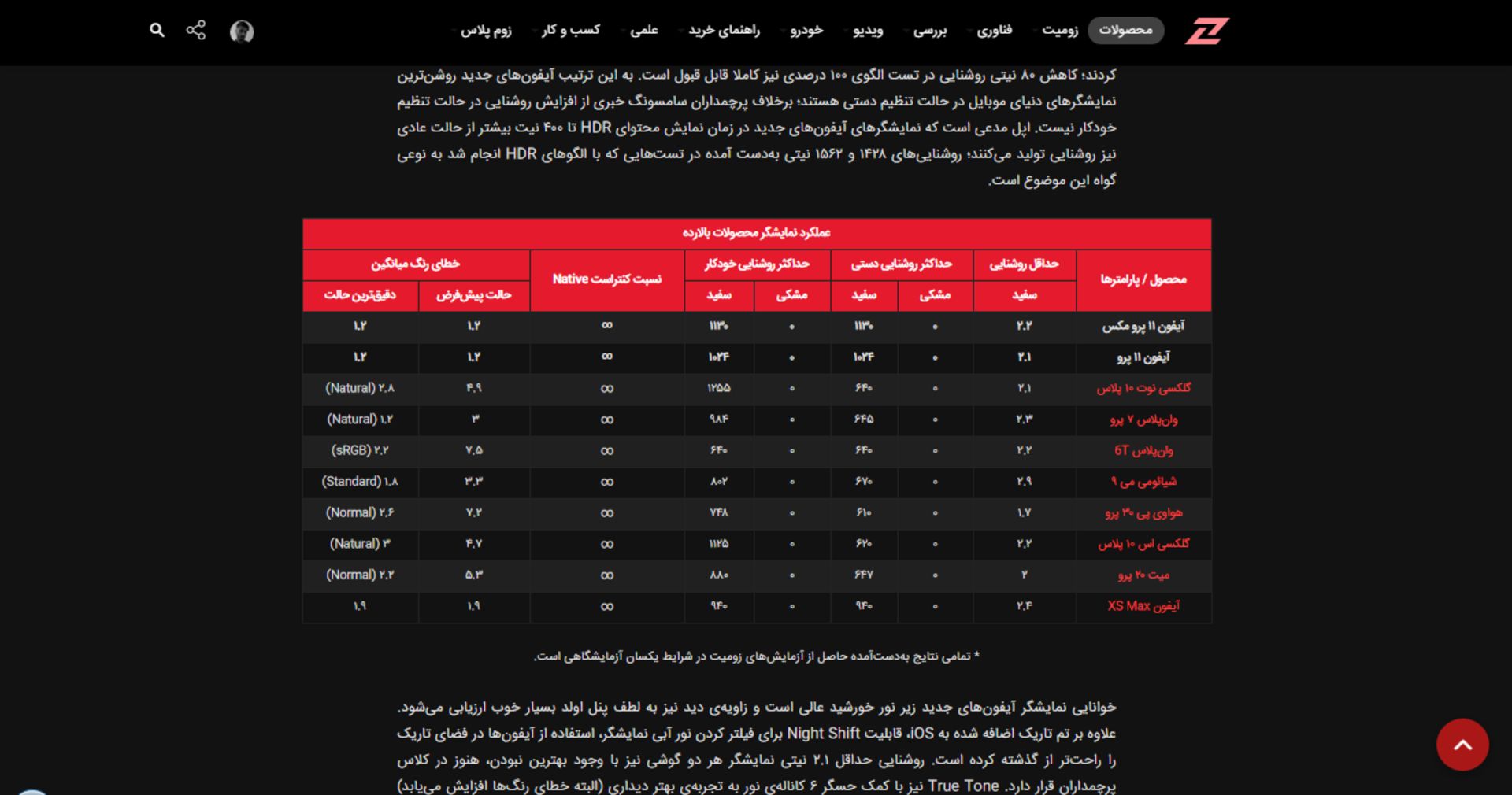Open the وان‌پلاس 6T product link
This screenshot has width=1512, height=795.
1143,450
